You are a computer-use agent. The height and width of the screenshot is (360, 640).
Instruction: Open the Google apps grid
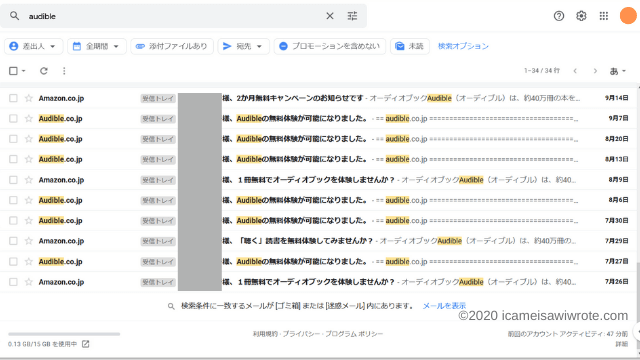click(x=604, y=16)
